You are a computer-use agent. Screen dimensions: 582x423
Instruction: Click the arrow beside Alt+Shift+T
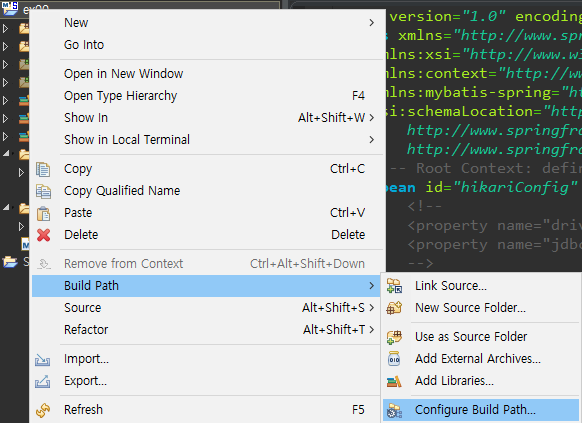pos(372,329)
